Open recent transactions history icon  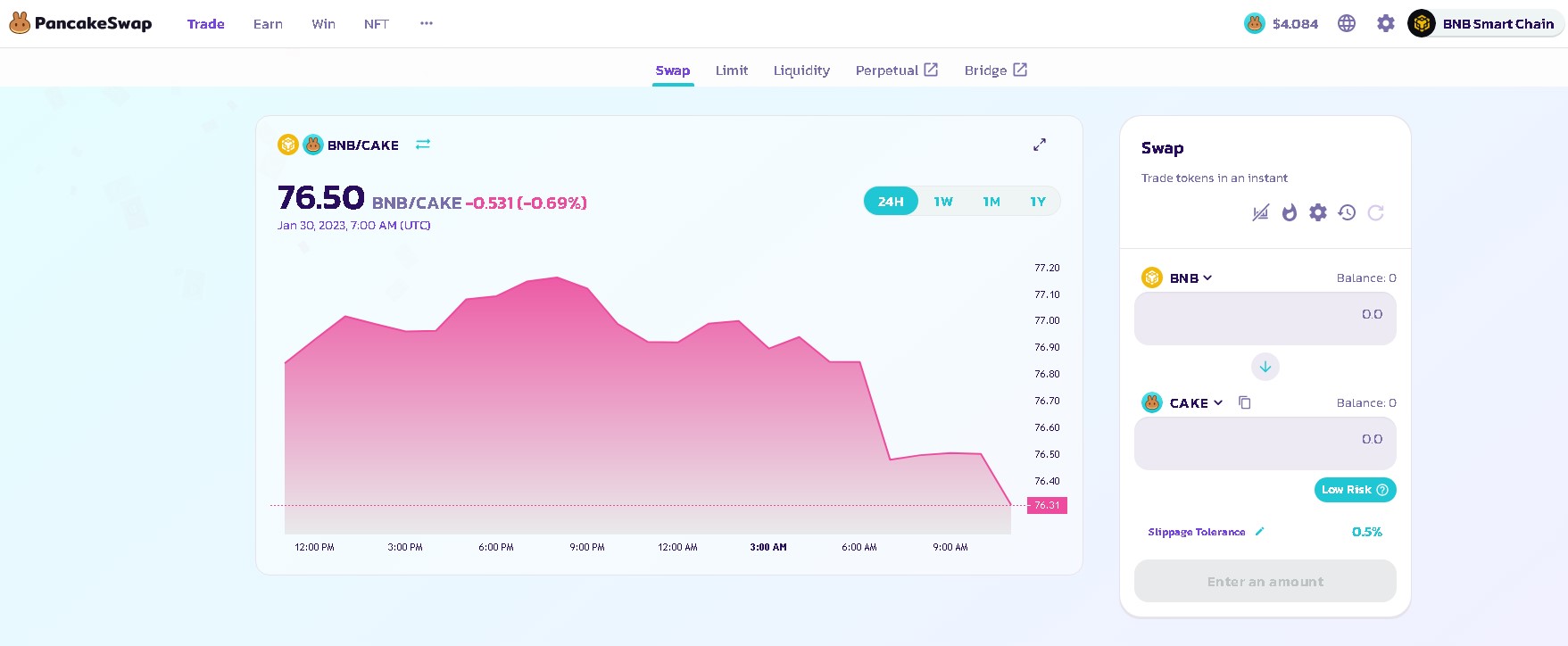pyautogui.click(x=1347, y=212)
